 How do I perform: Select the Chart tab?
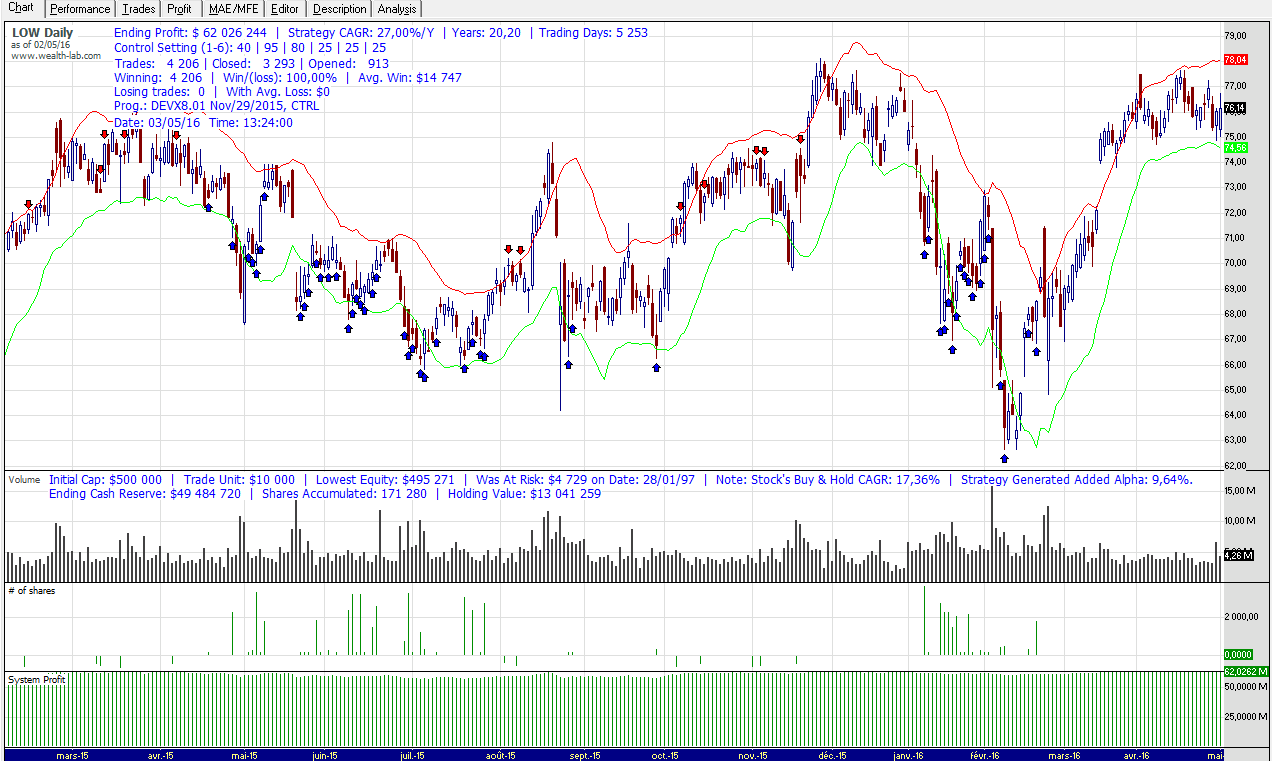pyautogui.click(x=20, y=8)
